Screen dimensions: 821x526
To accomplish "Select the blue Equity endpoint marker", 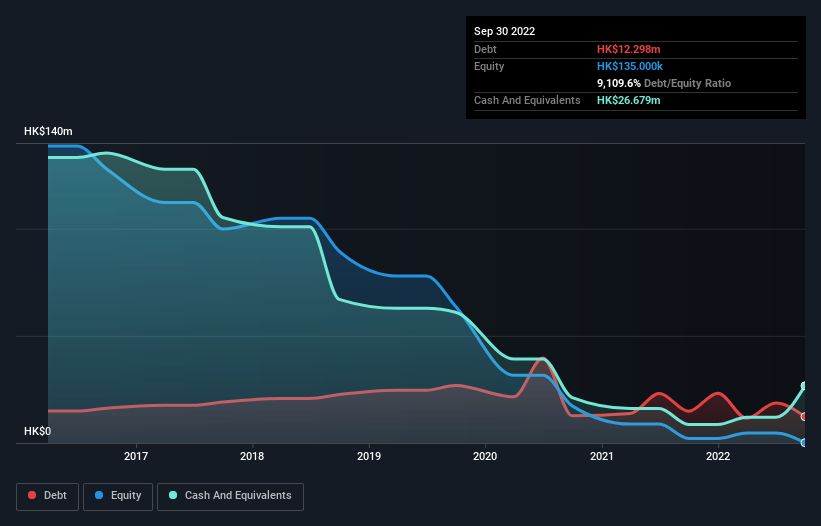I will 804,443.
